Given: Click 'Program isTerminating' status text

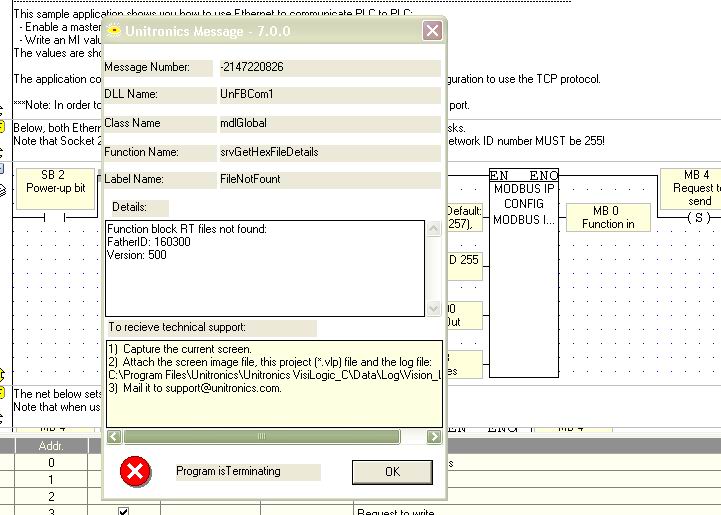Looking at the screenshot, I should pyautogui.click(x=248, y=471).
